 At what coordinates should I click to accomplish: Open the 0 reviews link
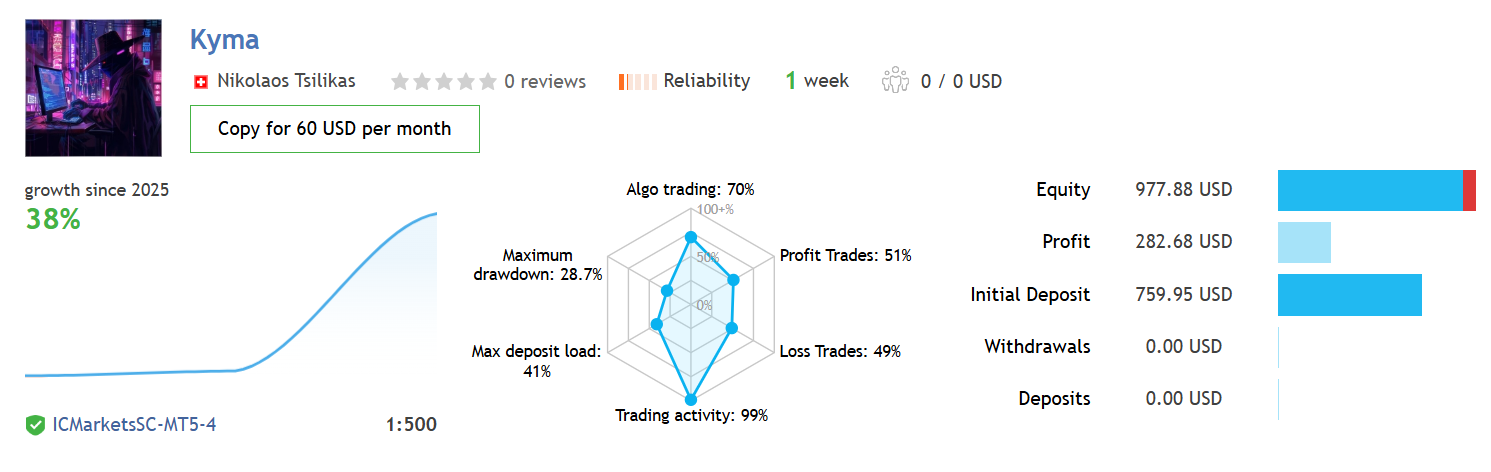(x=545, y=82)
